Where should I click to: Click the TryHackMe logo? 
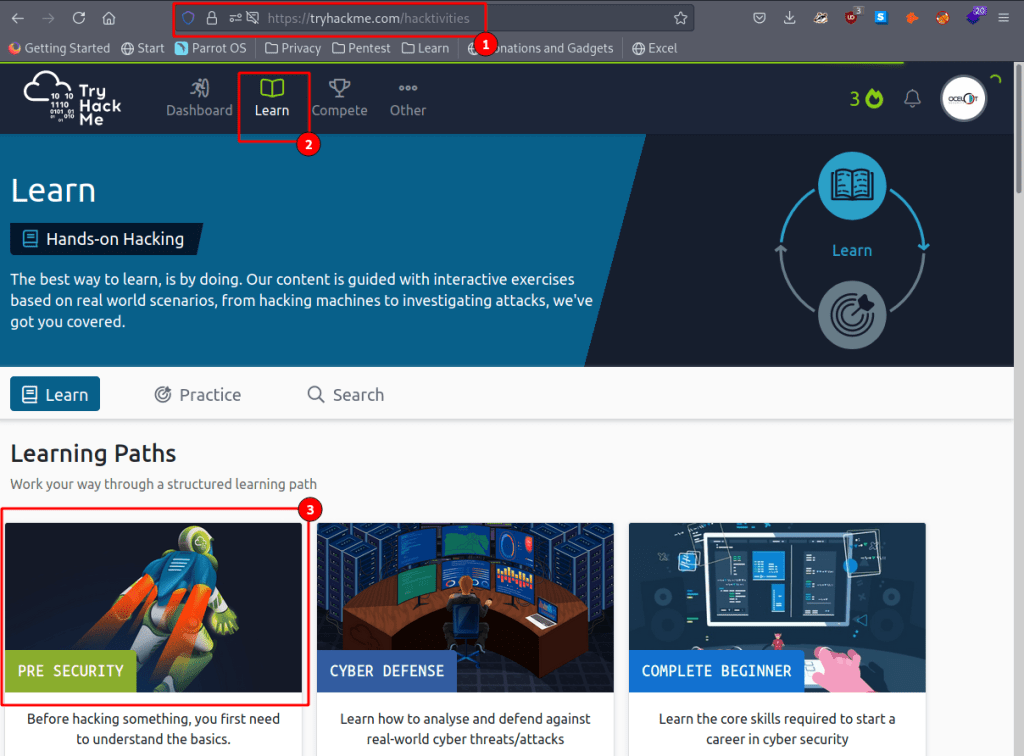pyautogui.click(x=72, y=98)
